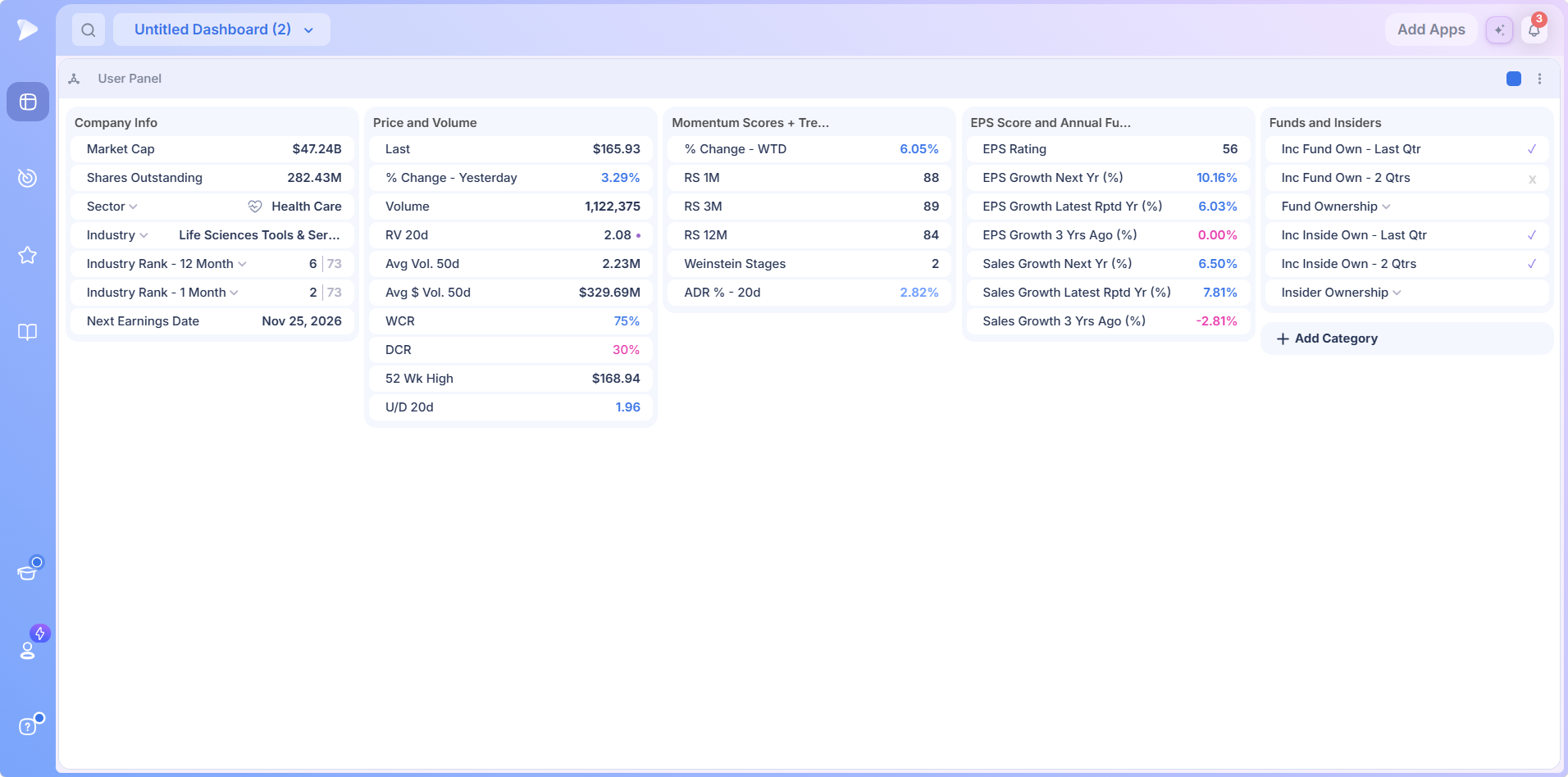
Task: Click % Change - Yesterday 3.29% value
Action: (x=621, y=178)
